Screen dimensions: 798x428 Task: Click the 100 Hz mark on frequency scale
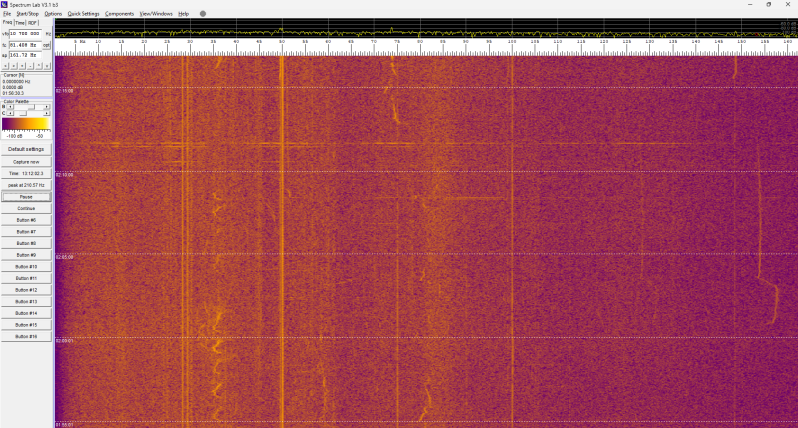pos(512,42)
